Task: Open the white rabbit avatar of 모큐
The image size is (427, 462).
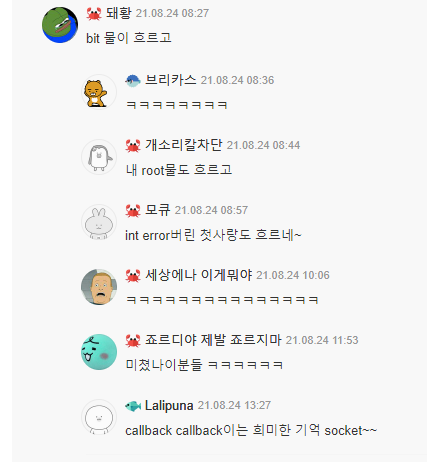Action: 99,222
